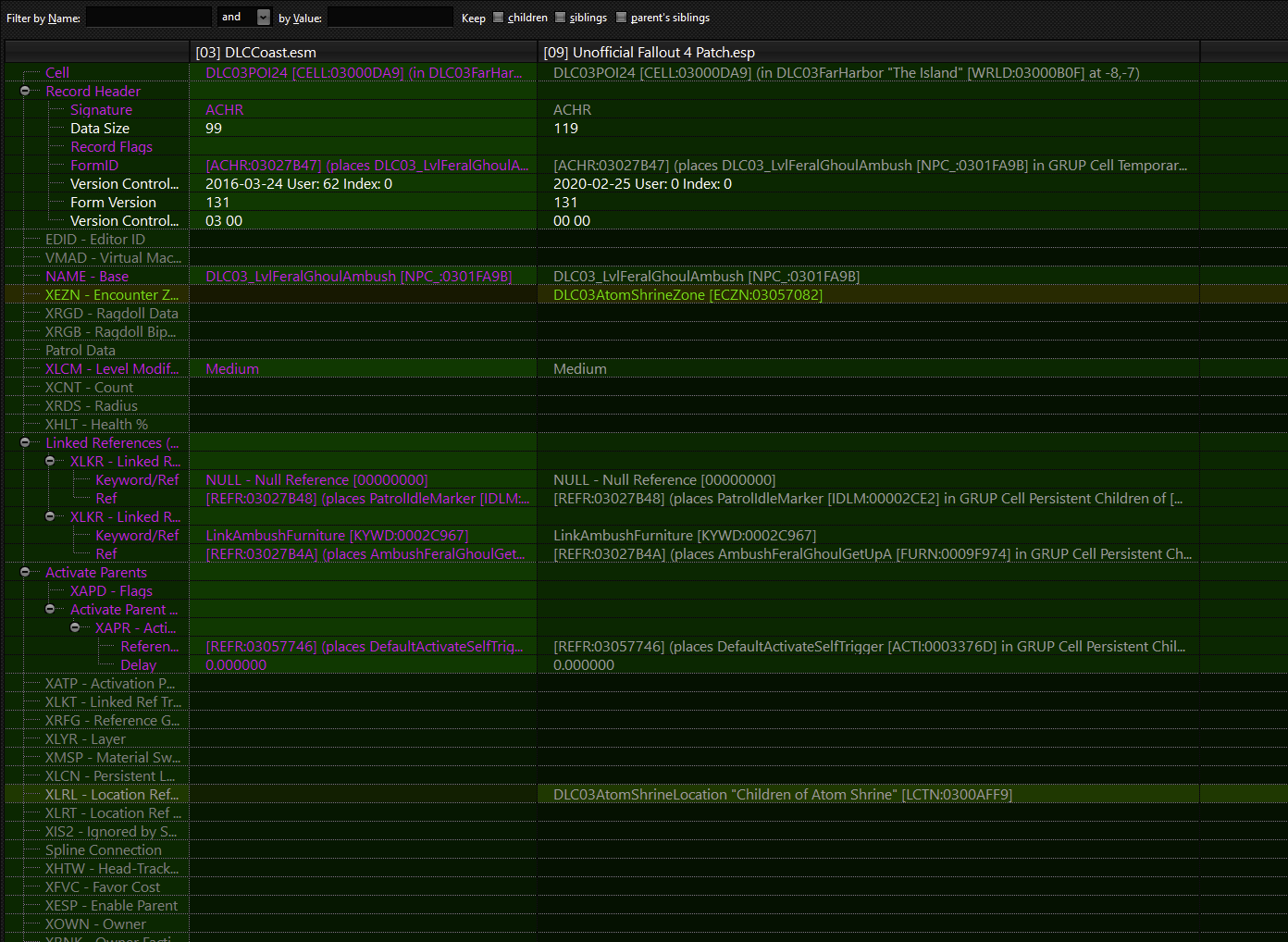The height and width of the screenshot is (942, 1288).
Task: Click the 2020-02-25 User: 0 Index: 0 cell
Action: click(x=642, y=183)
